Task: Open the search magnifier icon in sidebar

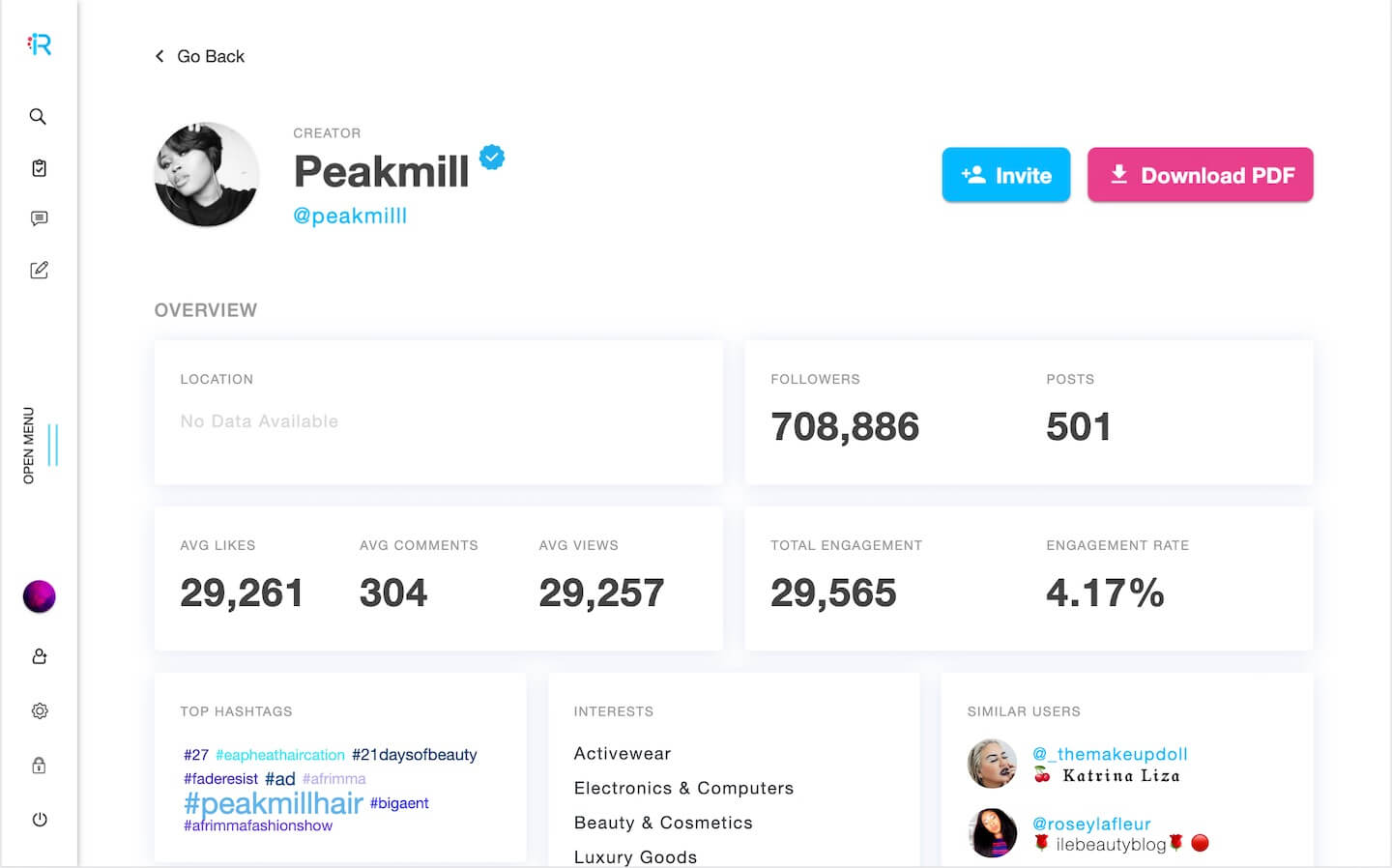Action: coord(38,117)
